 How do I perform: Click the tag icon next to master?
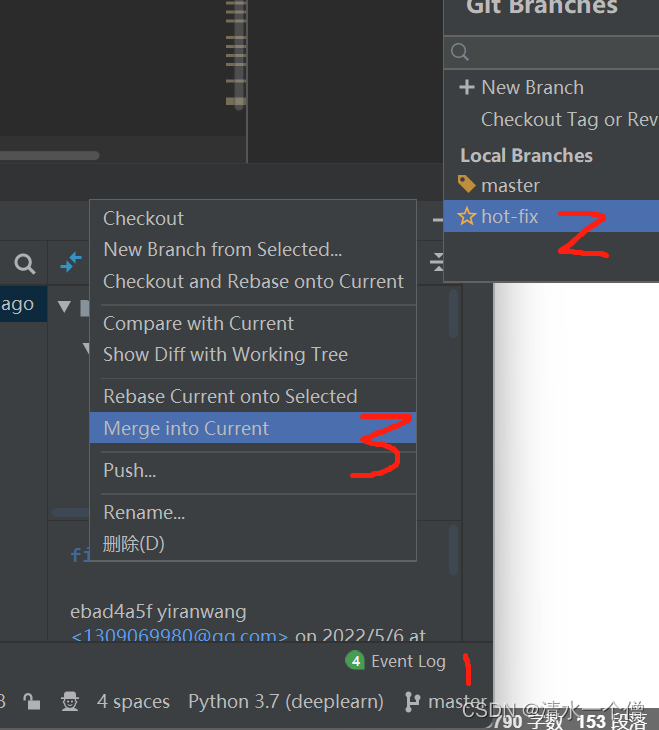coord(466,184)
